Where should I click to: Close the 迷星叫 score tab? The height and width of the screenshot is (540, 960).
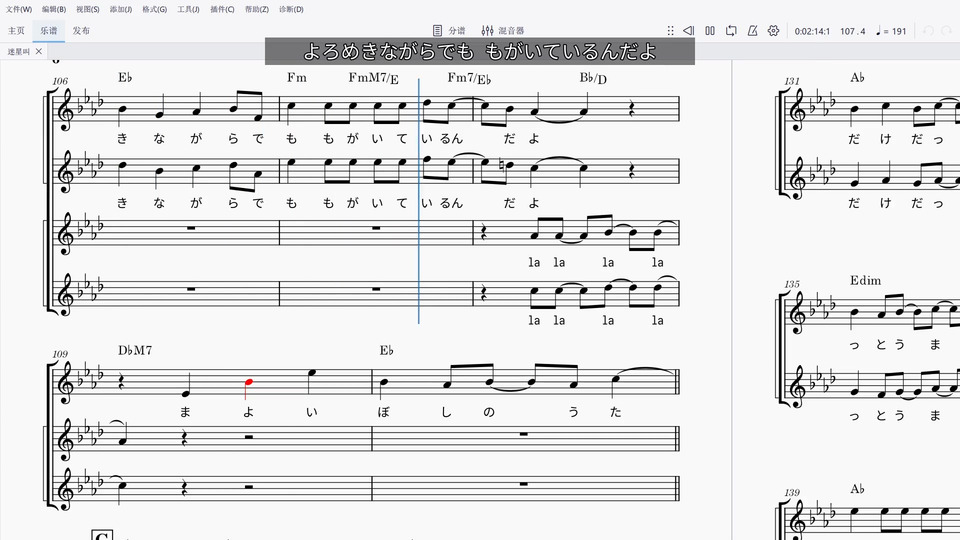click(x=39, y=51)
